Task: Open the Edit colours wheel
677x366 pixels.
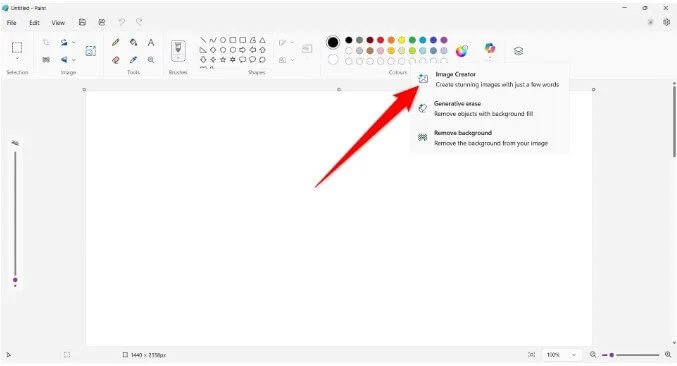Action: pos(462,51)
